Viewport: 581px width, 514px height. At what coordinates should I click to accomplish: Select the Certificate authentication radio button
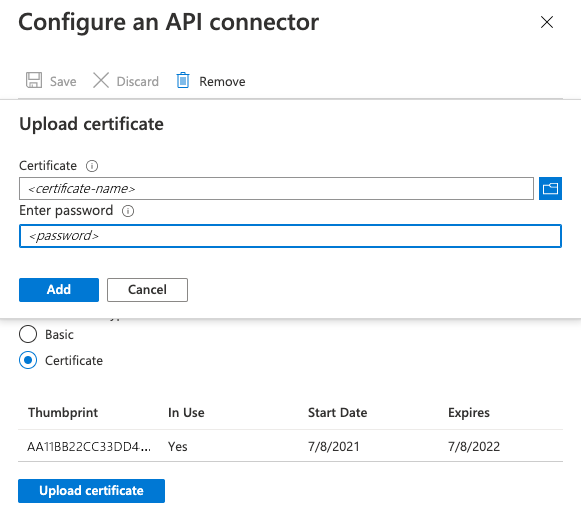pos(28,360)
